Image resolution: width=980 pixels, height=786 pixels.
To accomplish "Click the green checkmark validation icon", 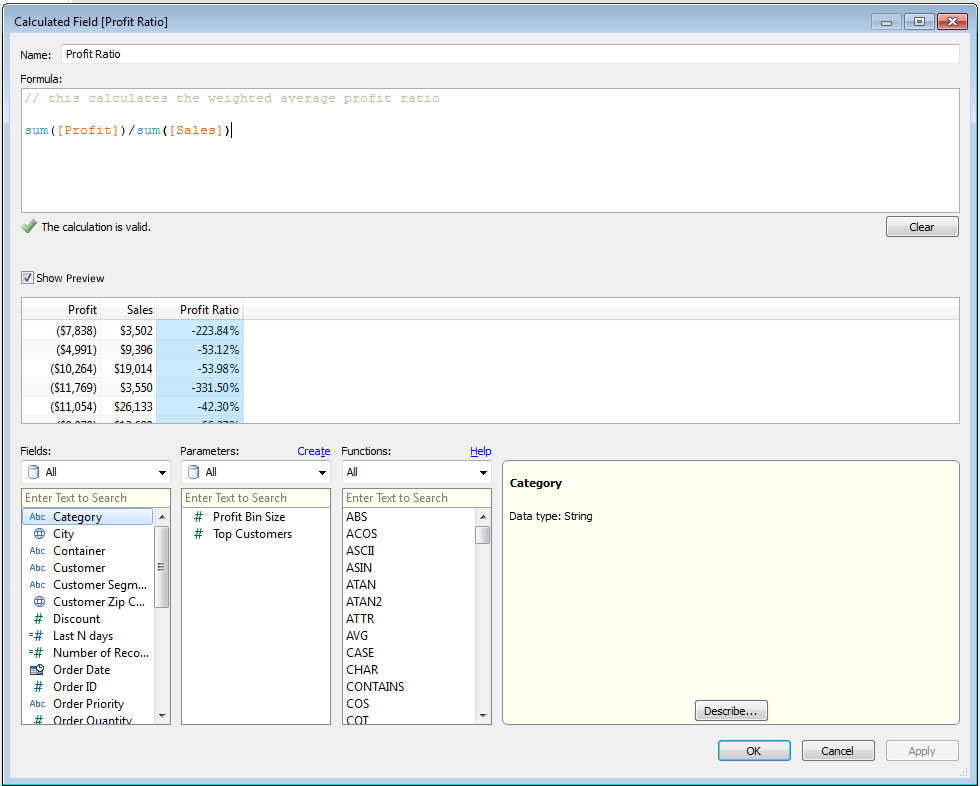I will [29, 227].
